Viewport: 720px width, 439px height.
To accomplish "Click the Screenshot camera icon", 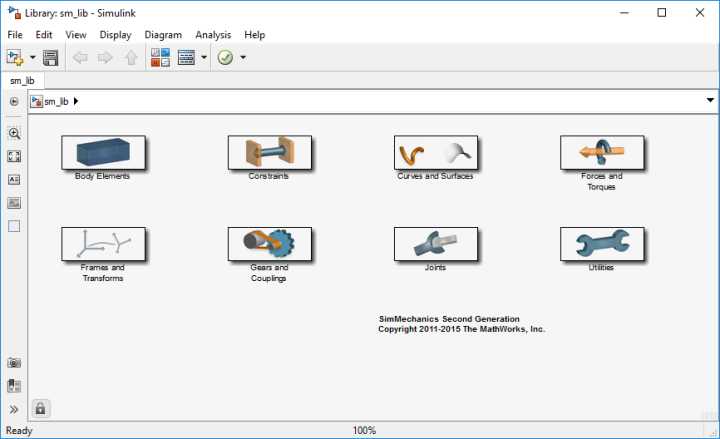I will tap(14, 363).
